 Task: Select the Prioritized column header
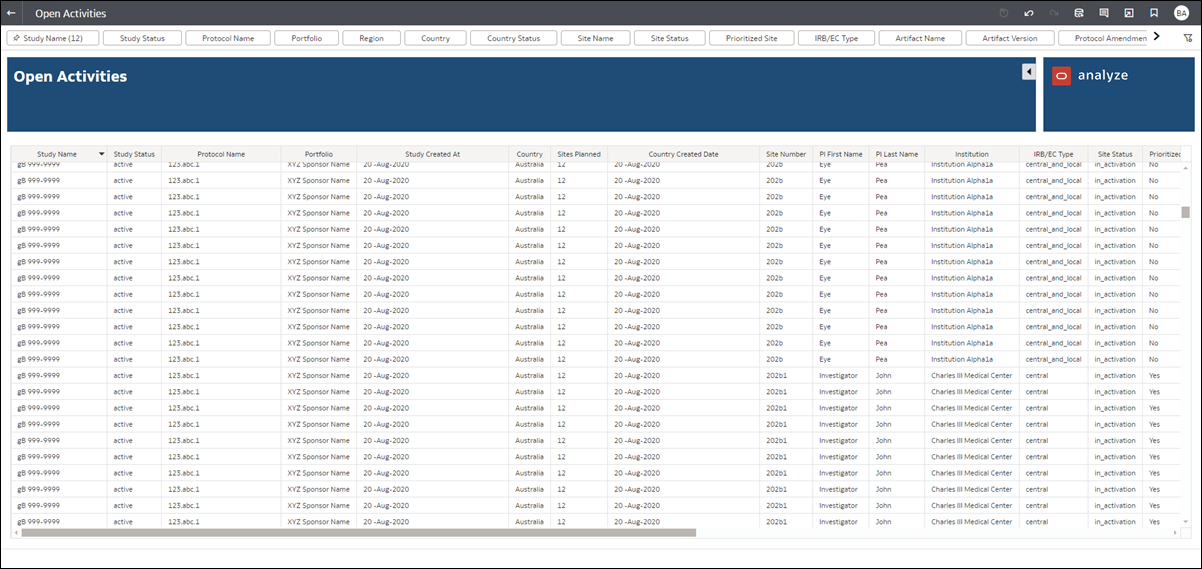[x=1164, y=154]
